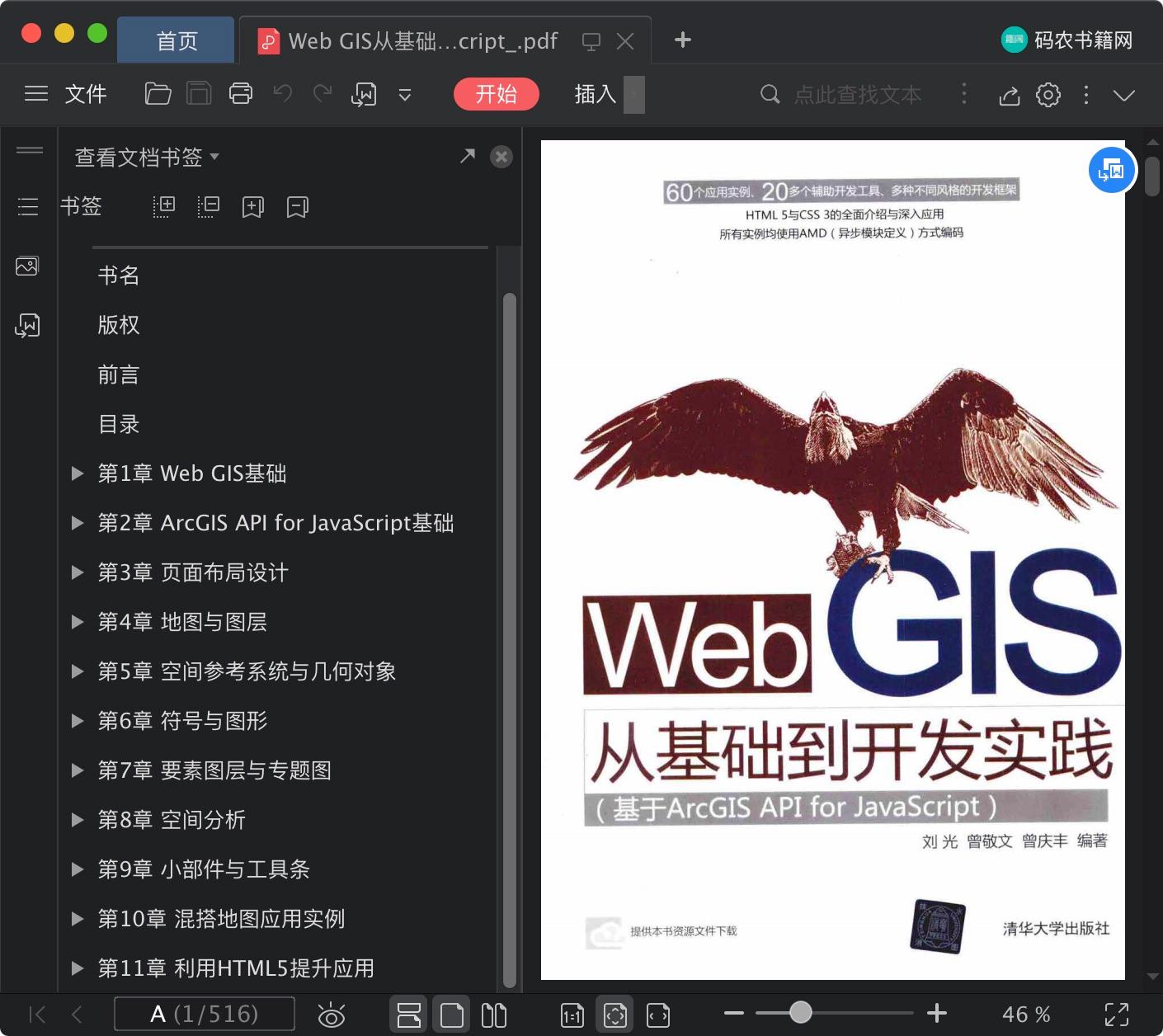Open the 前言 bookmark
Image resolution: width=1163 pixels, height=1036 pixels.
119,374
